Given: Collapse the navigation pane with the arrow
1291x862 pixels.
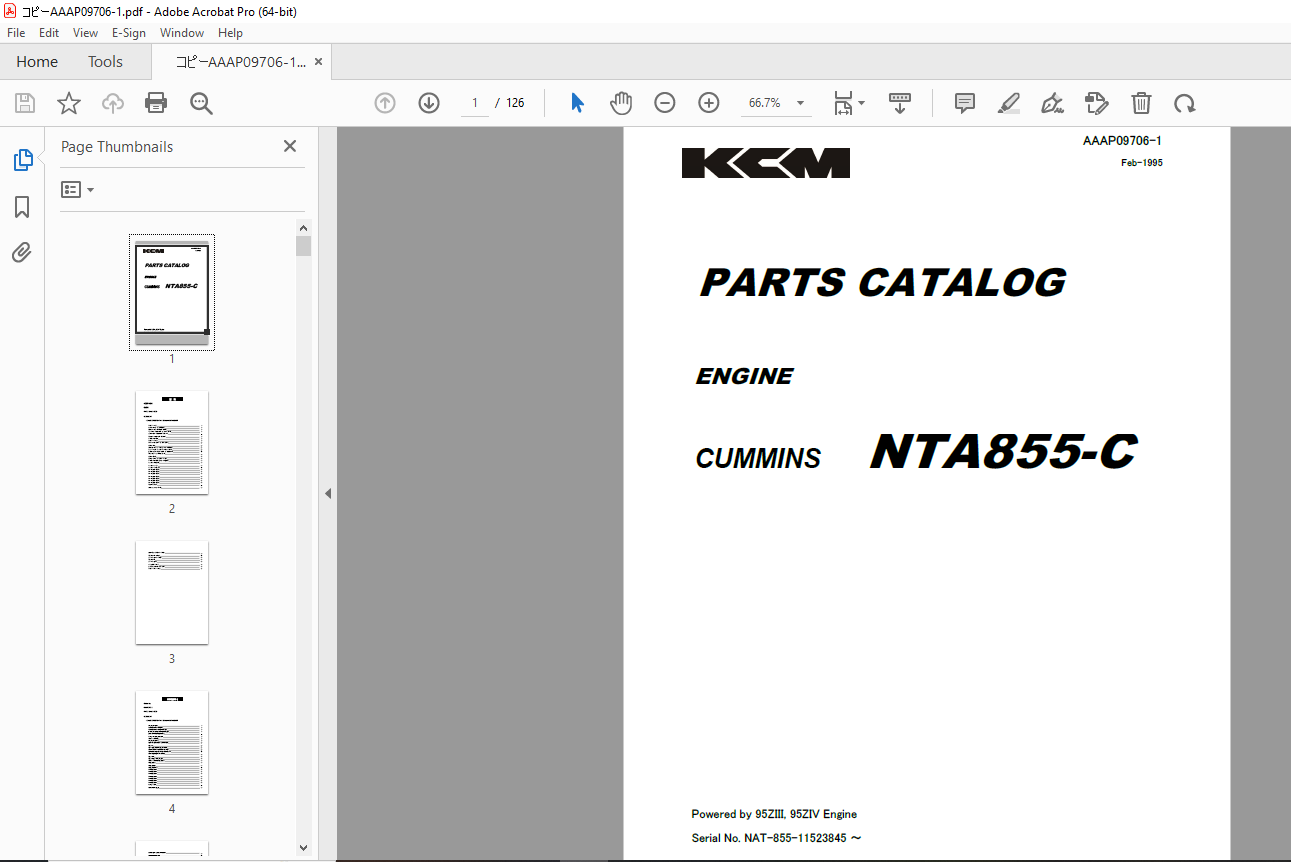Looking at the screenshot, I should coord(328,493).
